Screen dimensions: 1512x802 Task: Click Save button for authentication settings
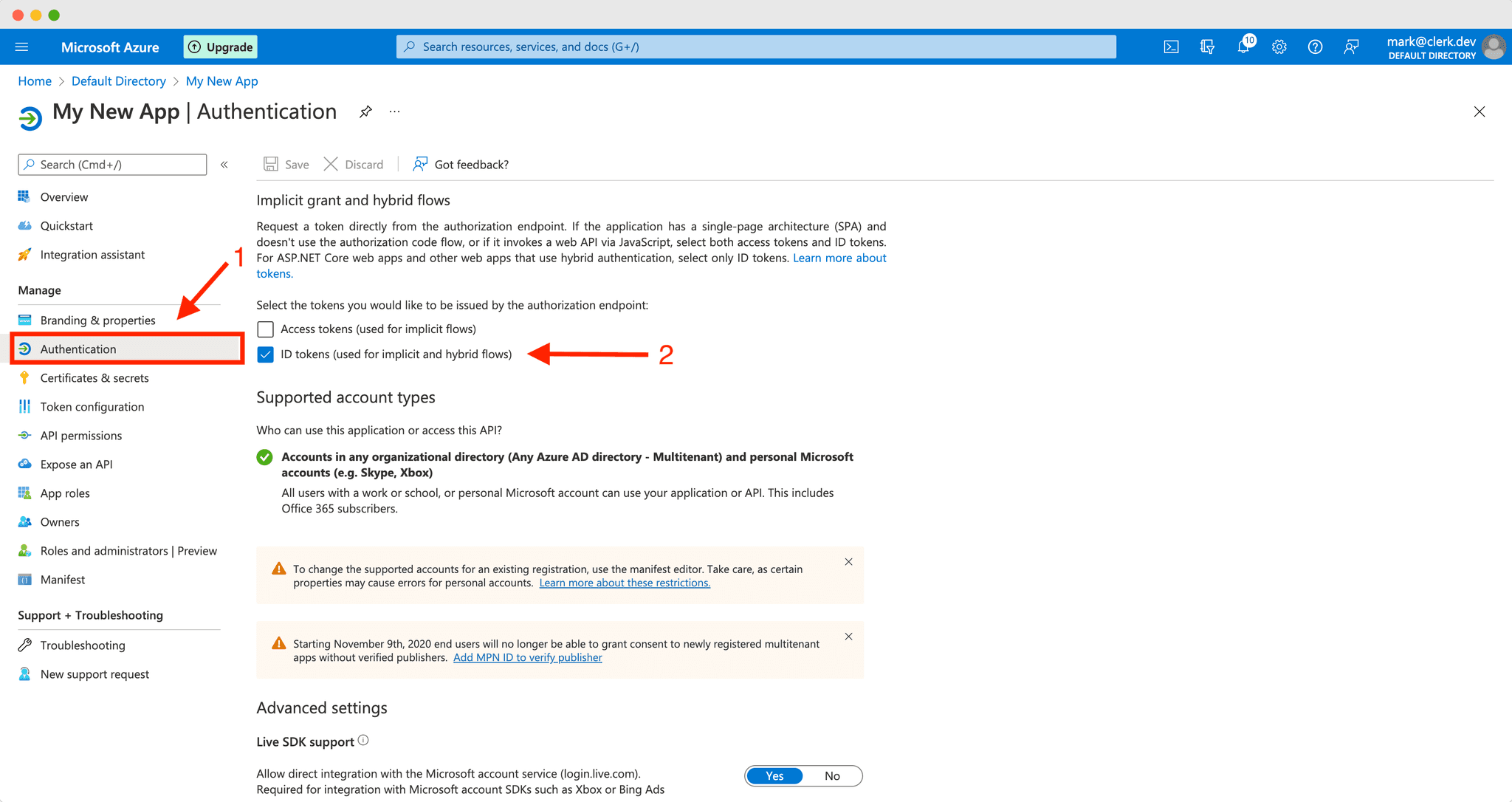[287, 164]
